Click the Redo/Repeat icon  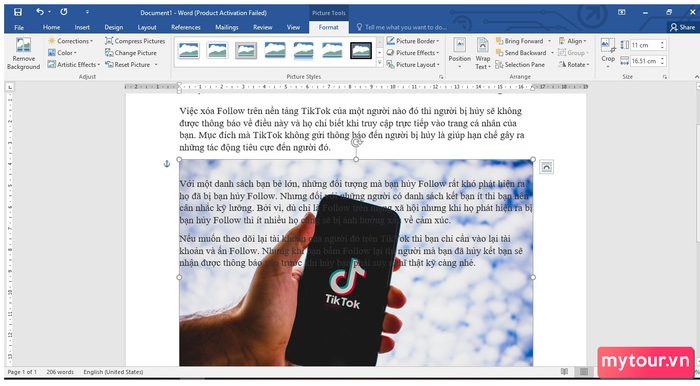64,12
